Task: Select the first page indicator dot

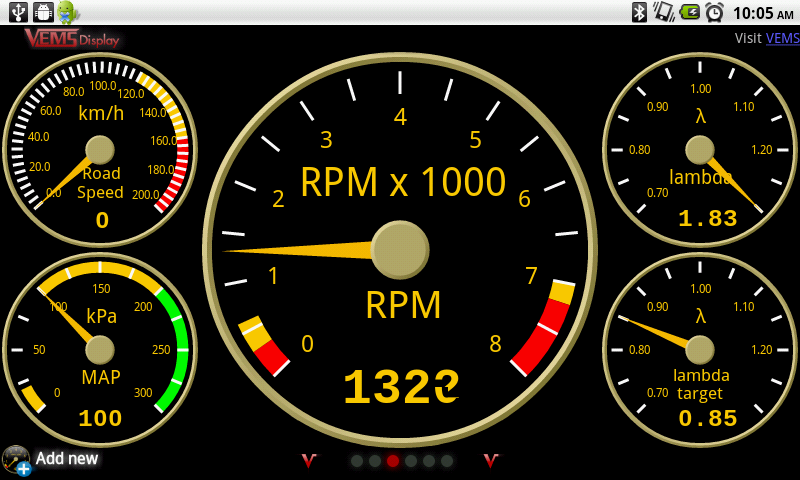Action: tap(357, 461)
